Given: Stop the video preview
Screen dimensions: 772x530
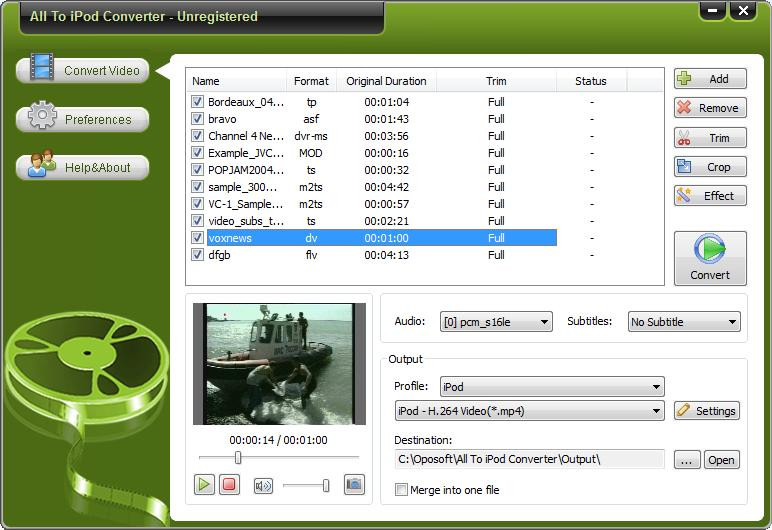Looking at the screenshot, I should (x=229, y=485).
